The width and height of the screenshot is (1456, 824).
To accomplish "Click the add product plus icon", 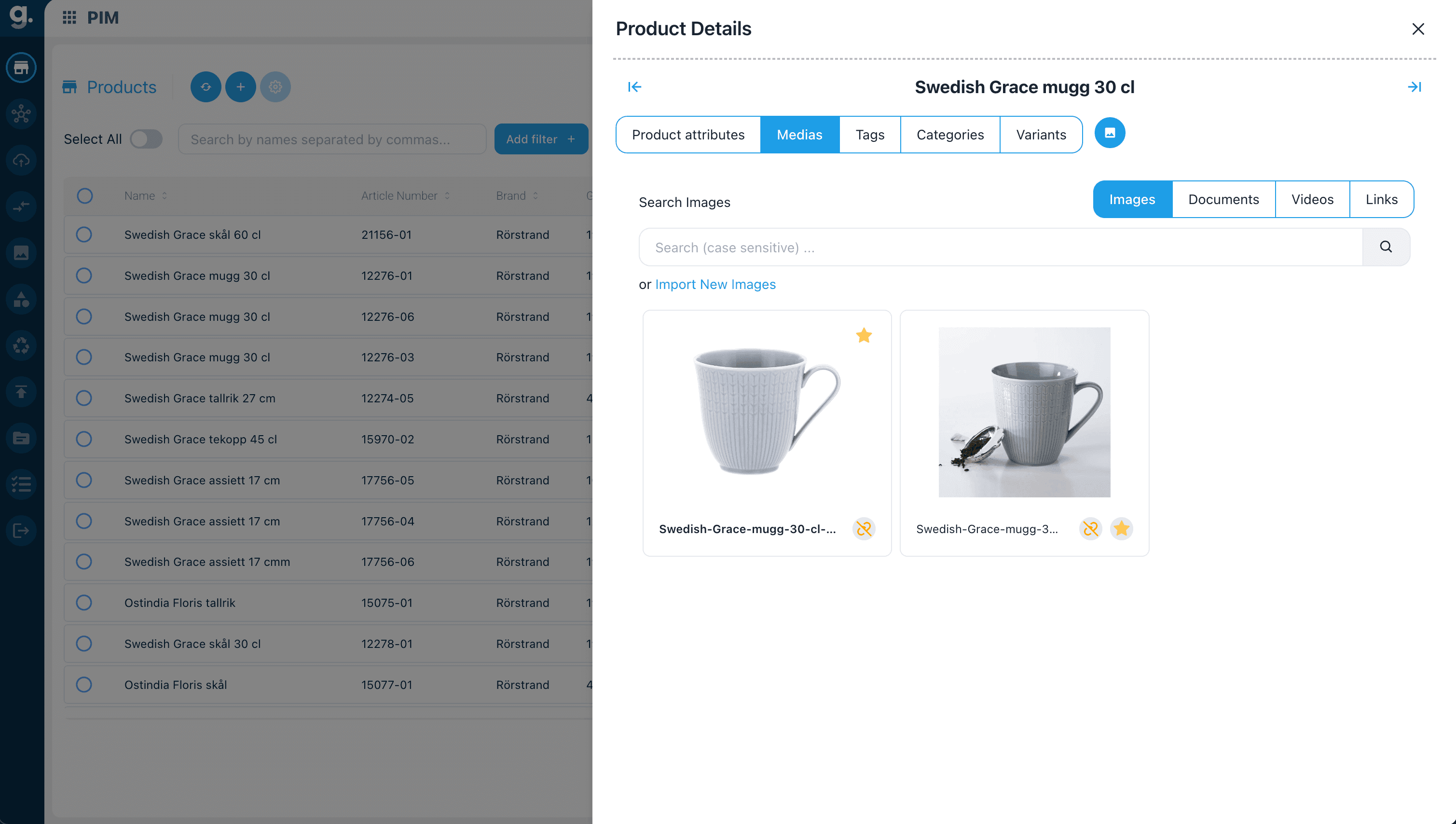I will (241, 86).
